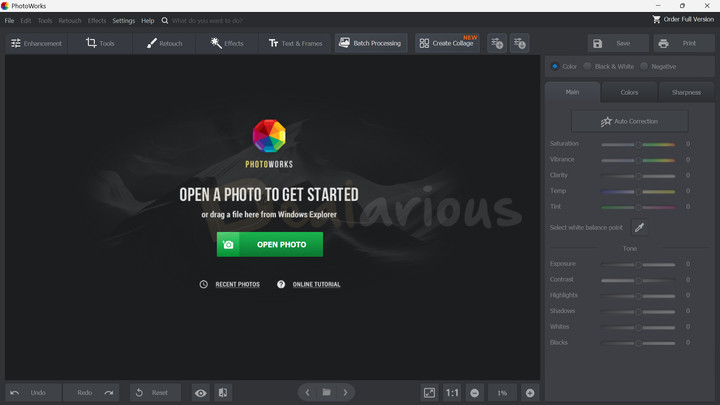The height and width of the screenshot is (405, 720).
Task: Open the Edit menu
Action: (x=26, y=21)
